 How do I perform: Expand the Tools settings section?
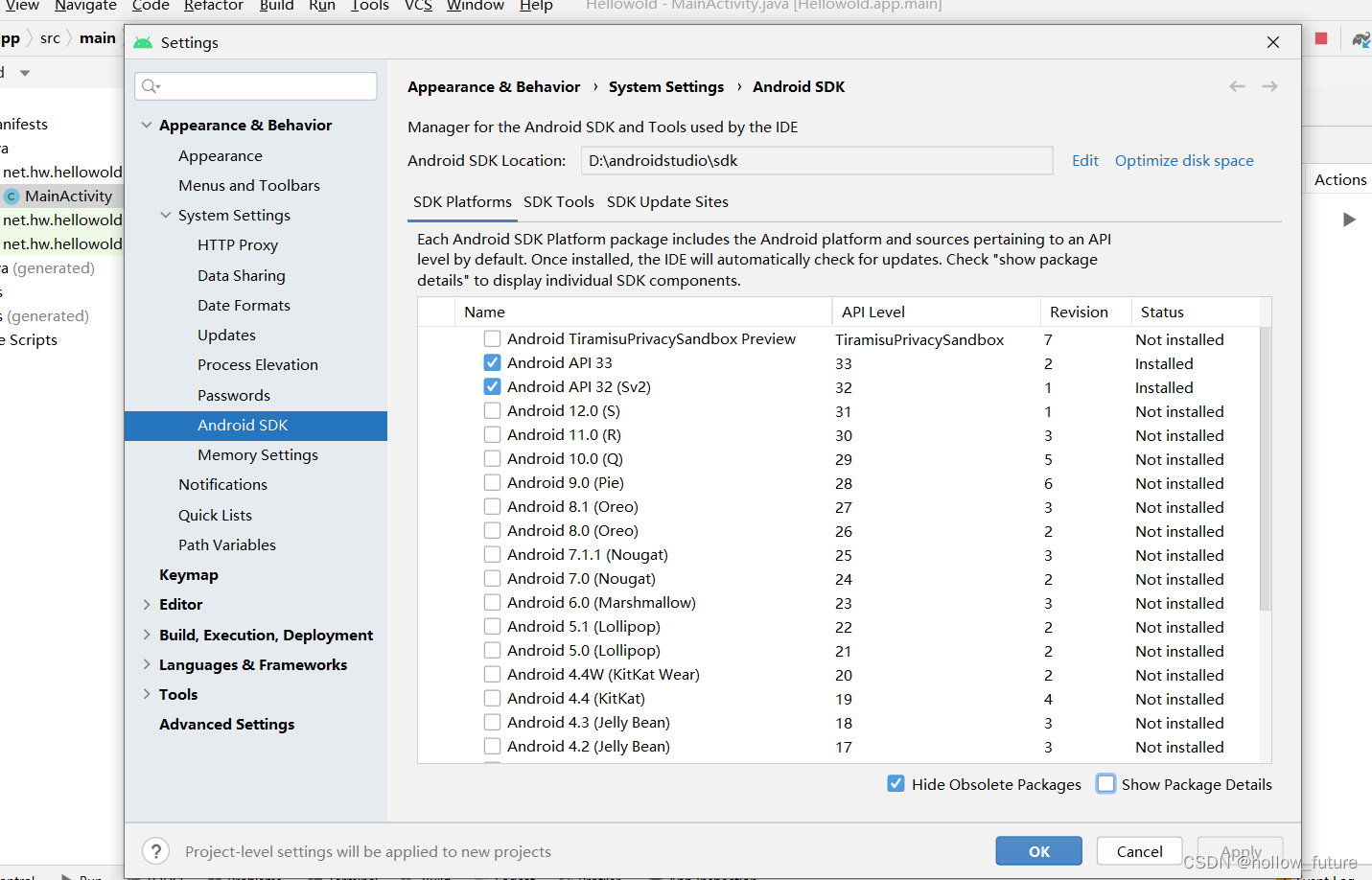pos(147,694)
